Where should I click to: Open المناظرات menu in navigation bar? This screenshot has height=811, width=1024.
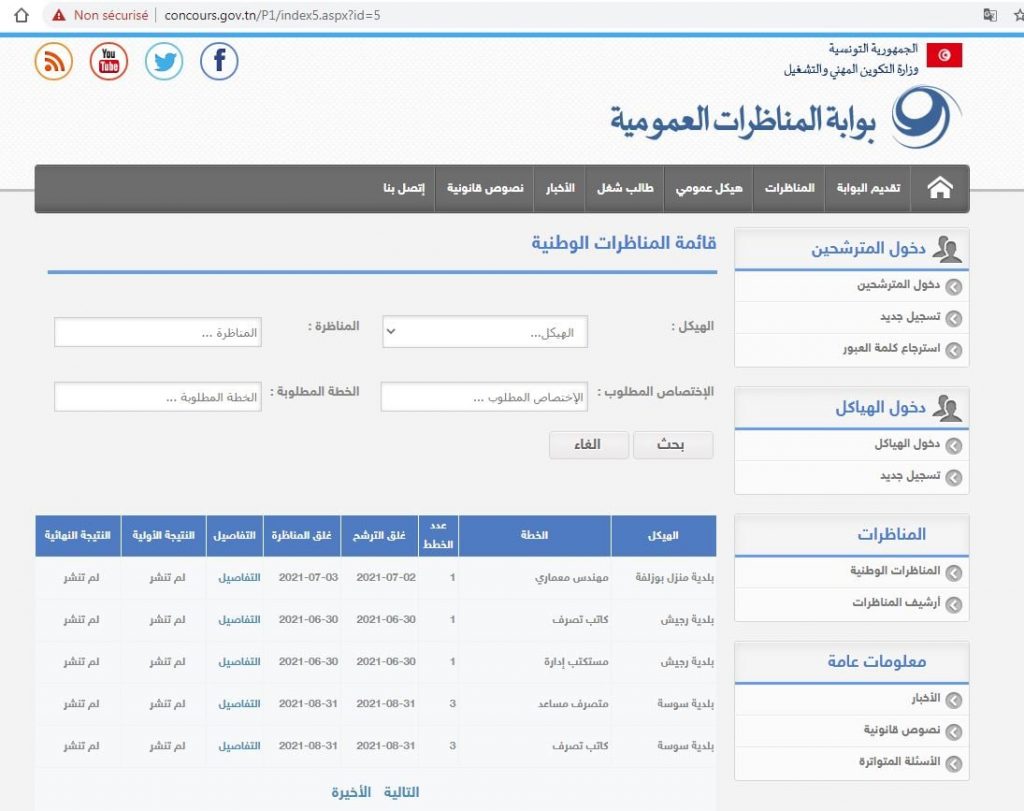790,189
